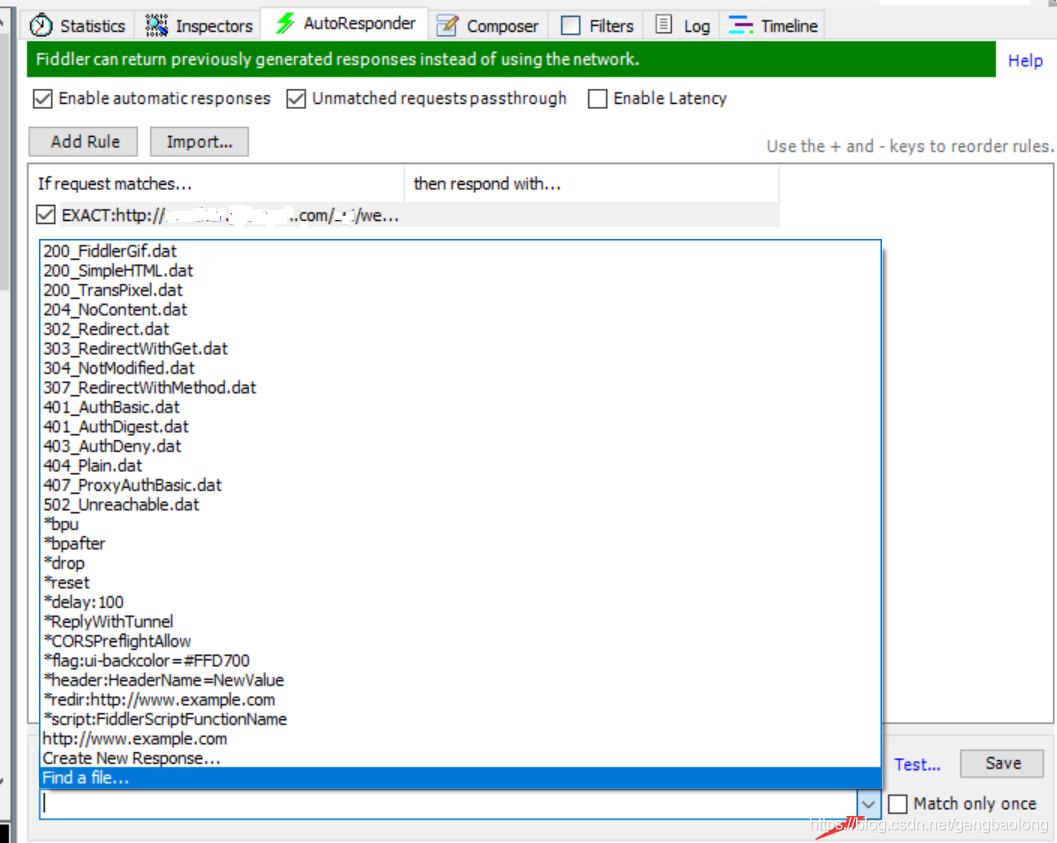The width and height of the screenshot is (1057, 843).
Task: Select the *bpafter action
Action: pyautogui.click(x=460, y=544)
